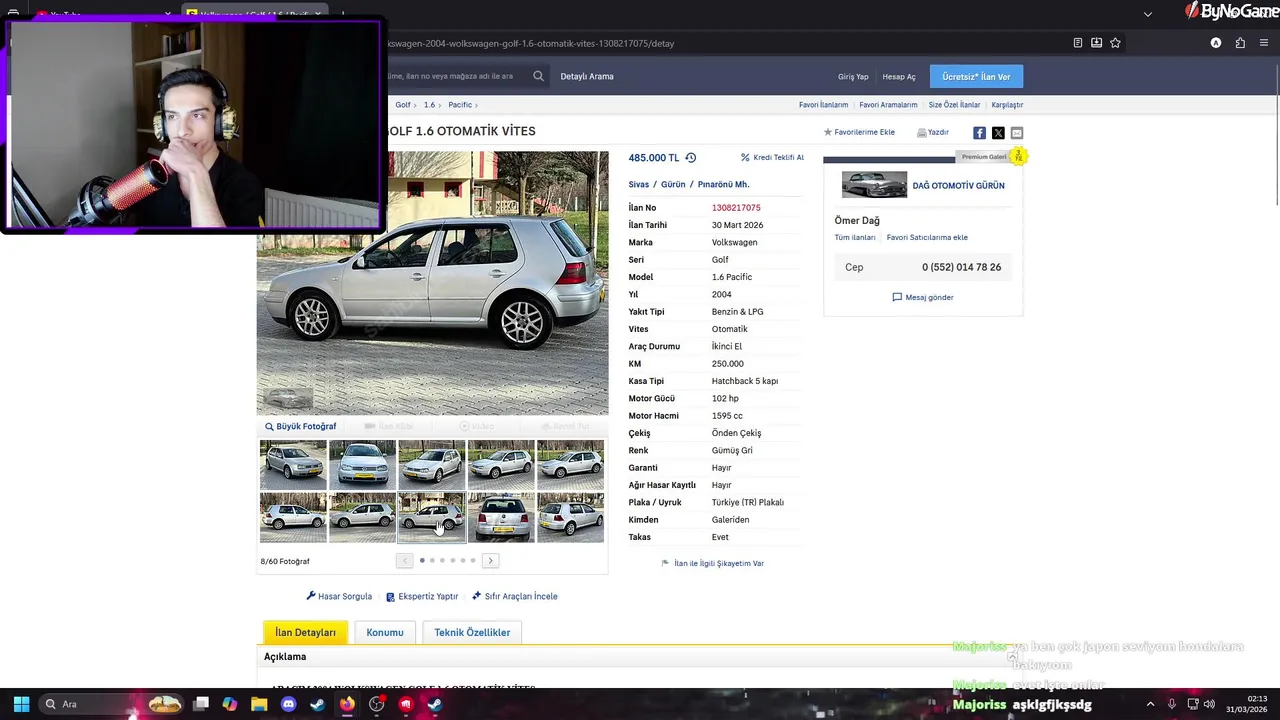Click the site search input field

[x=455, y=76]
